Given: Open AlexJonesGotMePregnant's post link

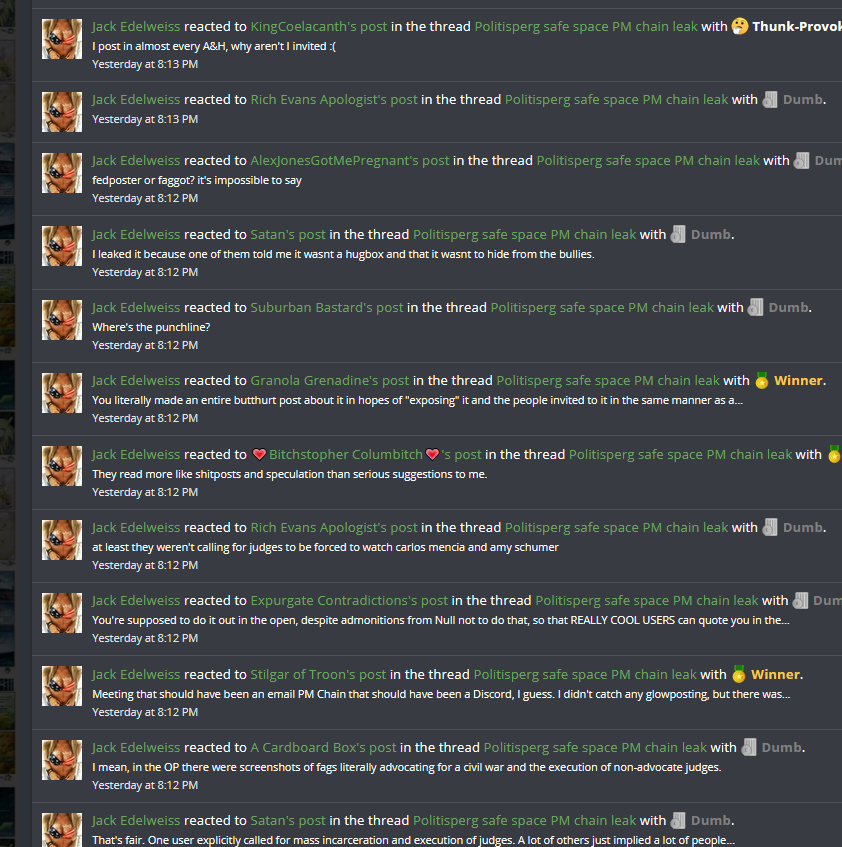Looking at the screenshot, I should pyautogui.click(x=350, y=160).
